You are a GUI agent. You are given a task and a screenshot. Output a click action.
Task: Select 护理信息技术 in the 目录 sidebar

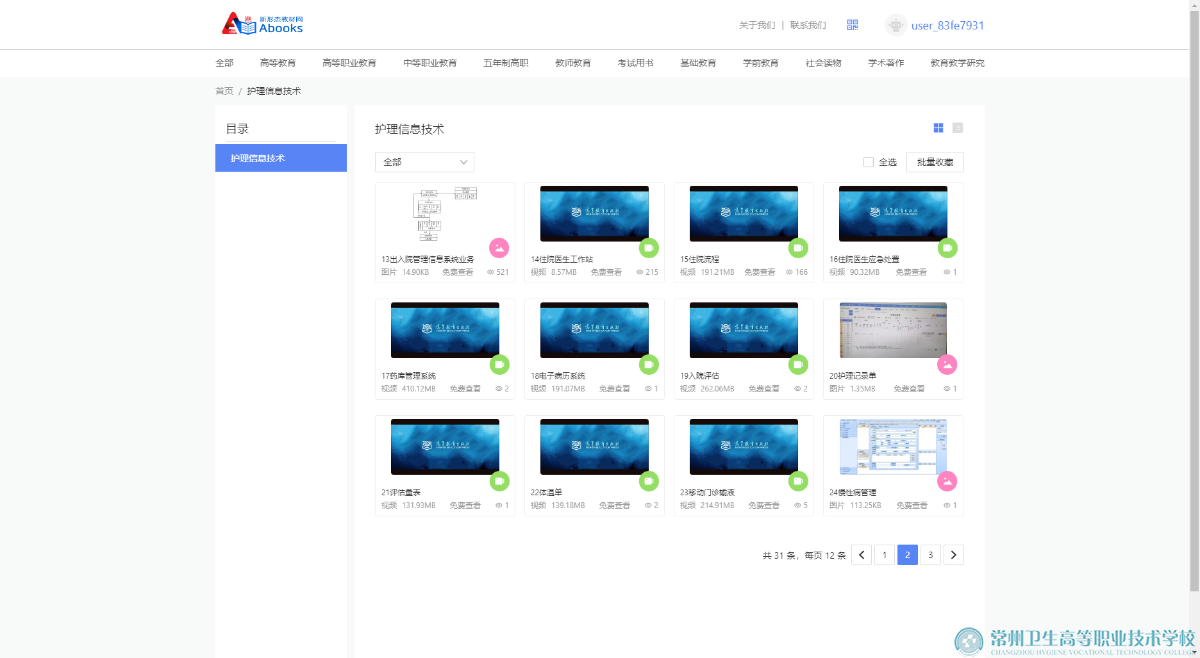coord(280,158)
